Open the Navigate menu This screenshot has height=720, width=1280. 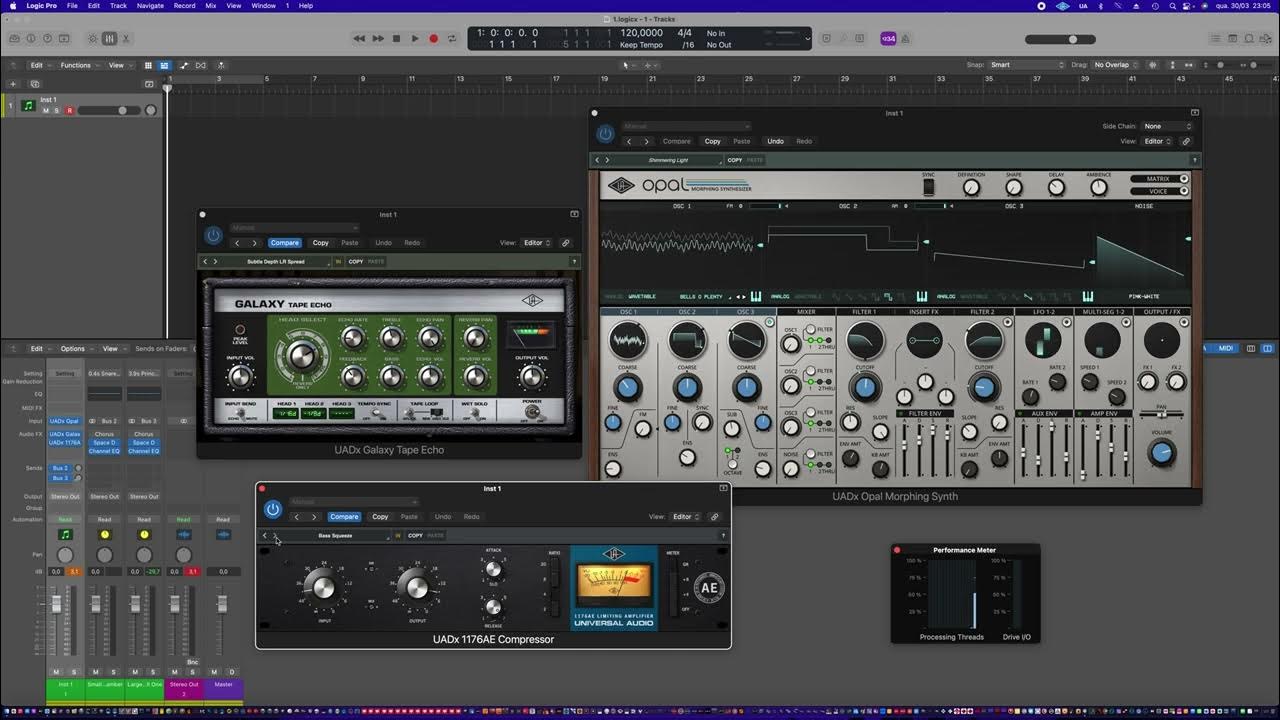(x=150, y=6)
